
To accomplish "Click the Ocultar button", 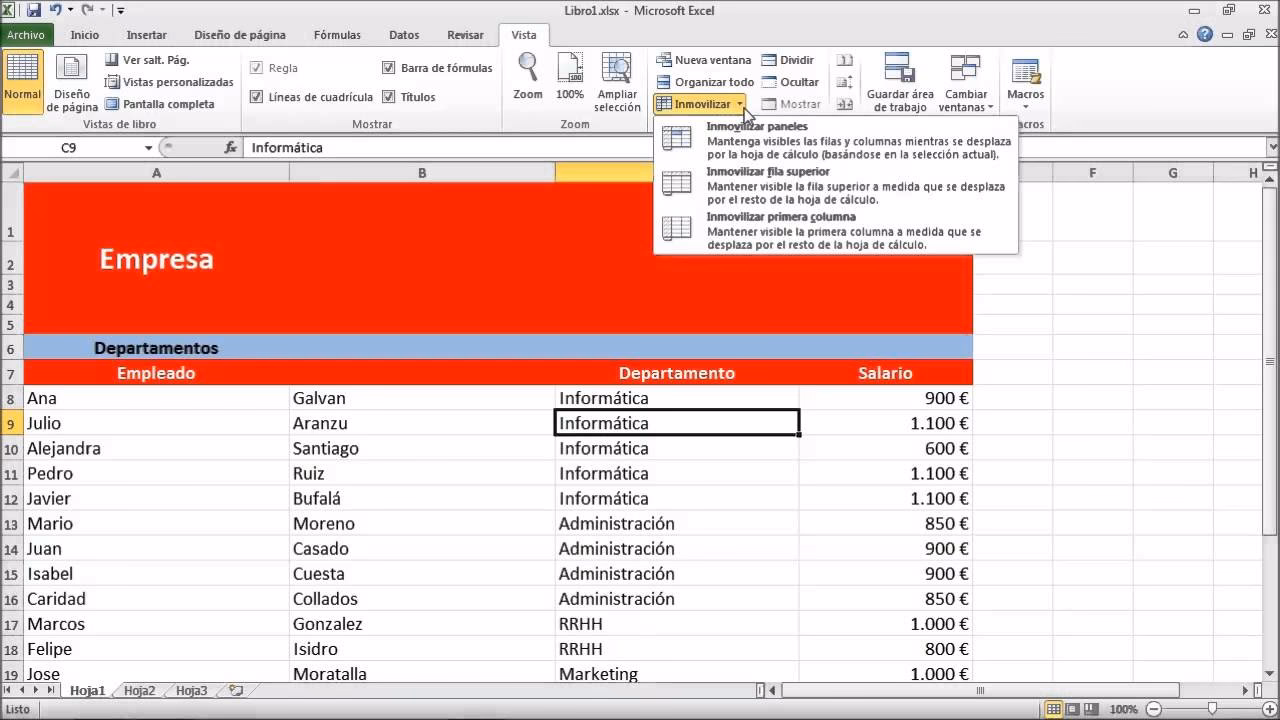I will (x=790, y=82).
